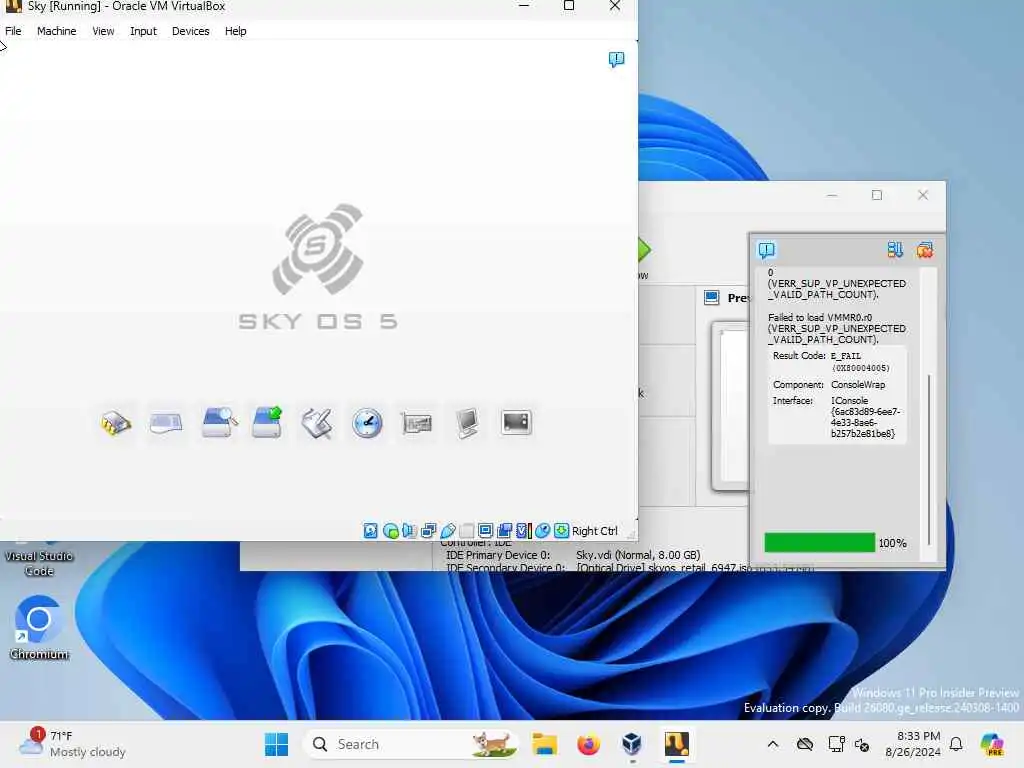This screenshot has height=768, width=1024.
Task: Click the network adapters status icon
Action: click(428, 531)
